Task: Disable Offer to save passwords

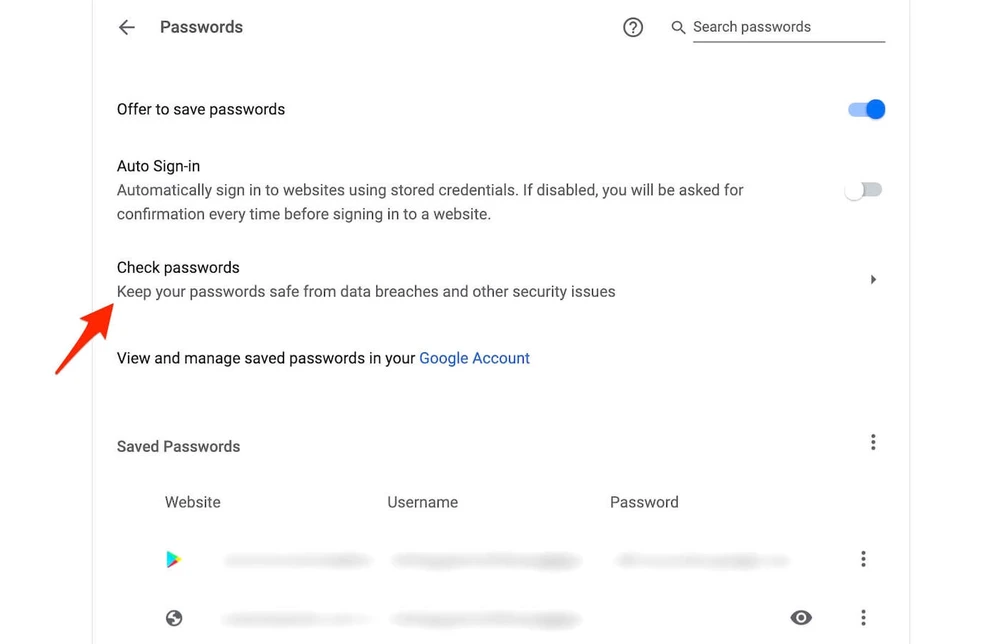Action: (865, 109)
